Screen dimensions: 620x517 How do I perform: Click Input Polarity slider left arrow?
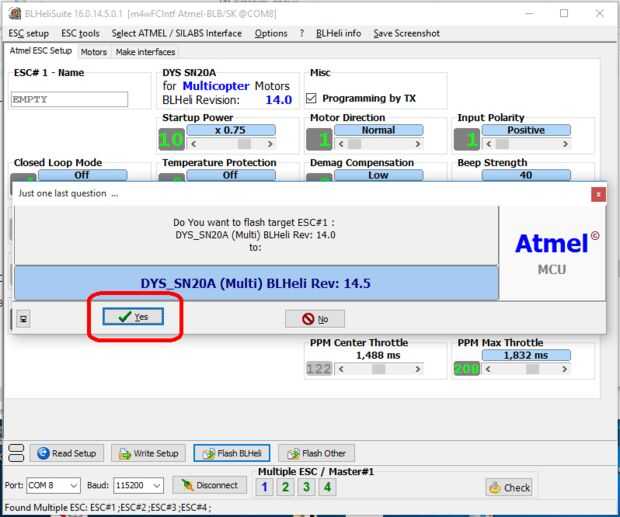coord(489,144)
